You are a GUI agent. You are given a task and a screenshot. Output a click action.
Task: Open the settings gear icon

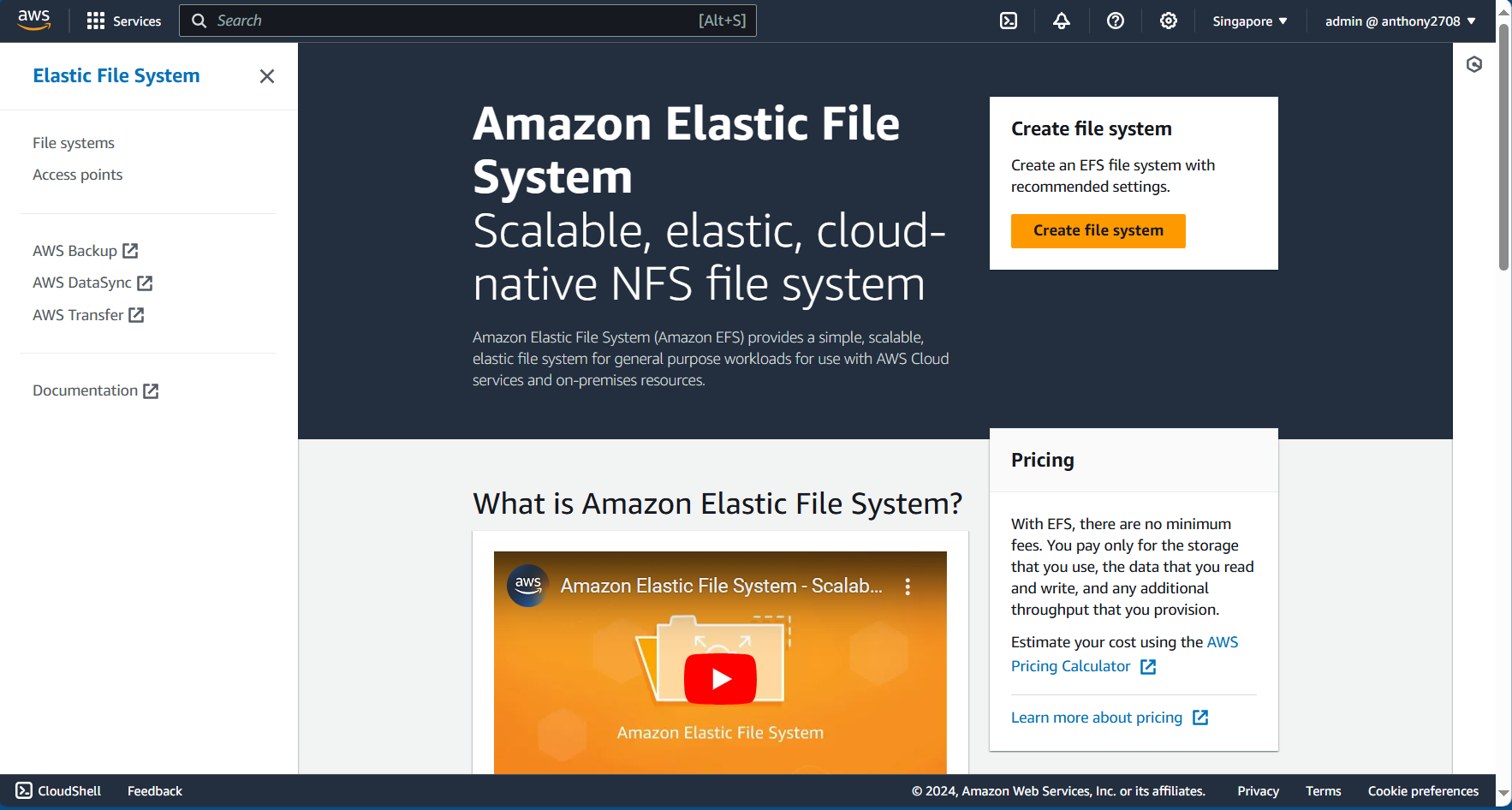pos(1169,21)
